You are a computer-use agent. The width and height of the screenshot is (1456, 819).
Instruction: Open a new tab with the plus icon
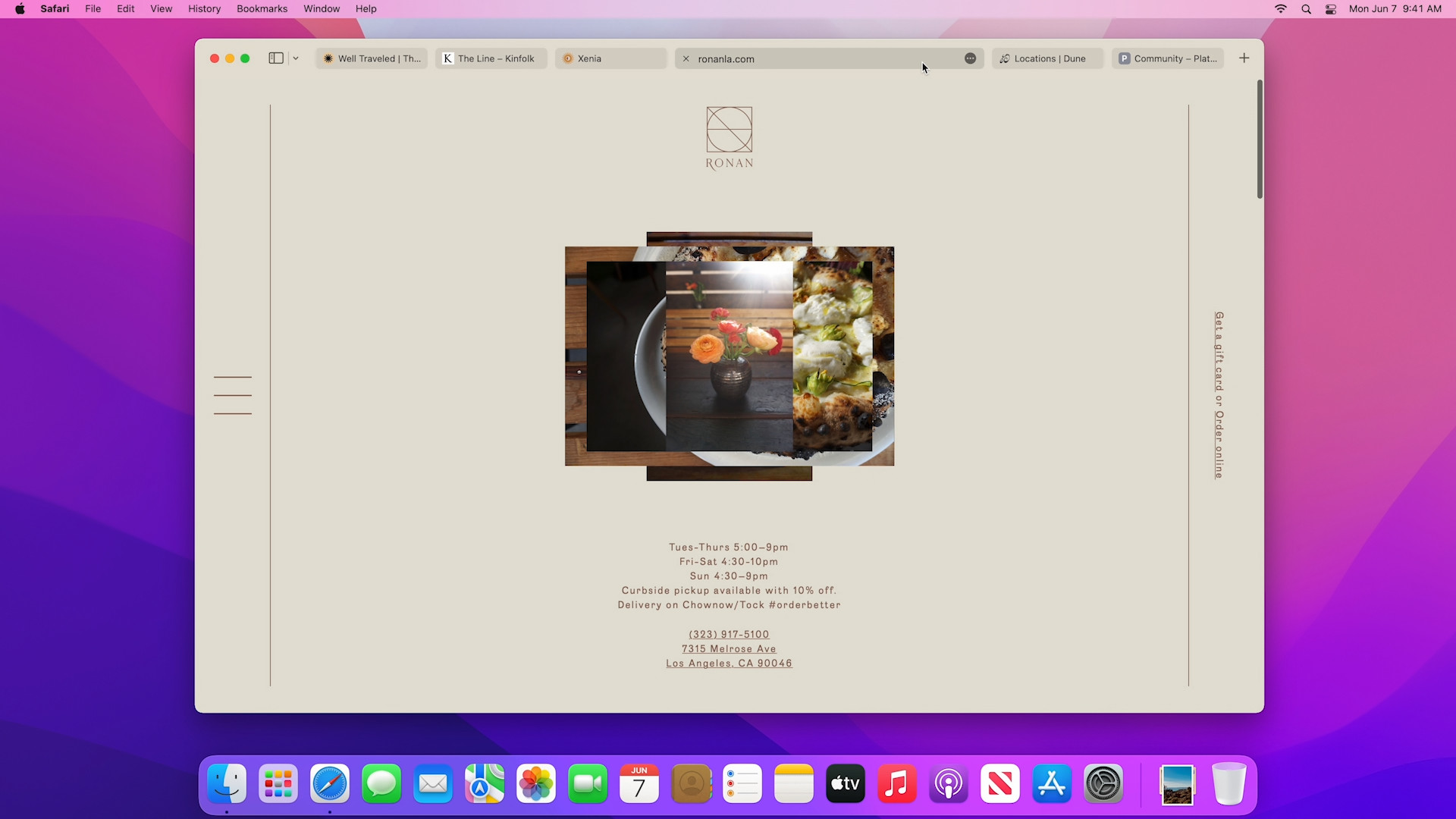pos(1244,58)
